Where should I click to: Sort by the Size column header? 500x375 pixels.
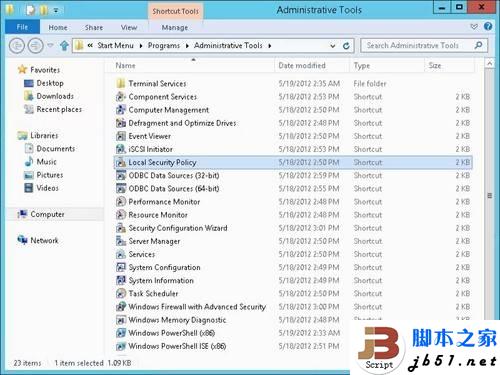449,66
